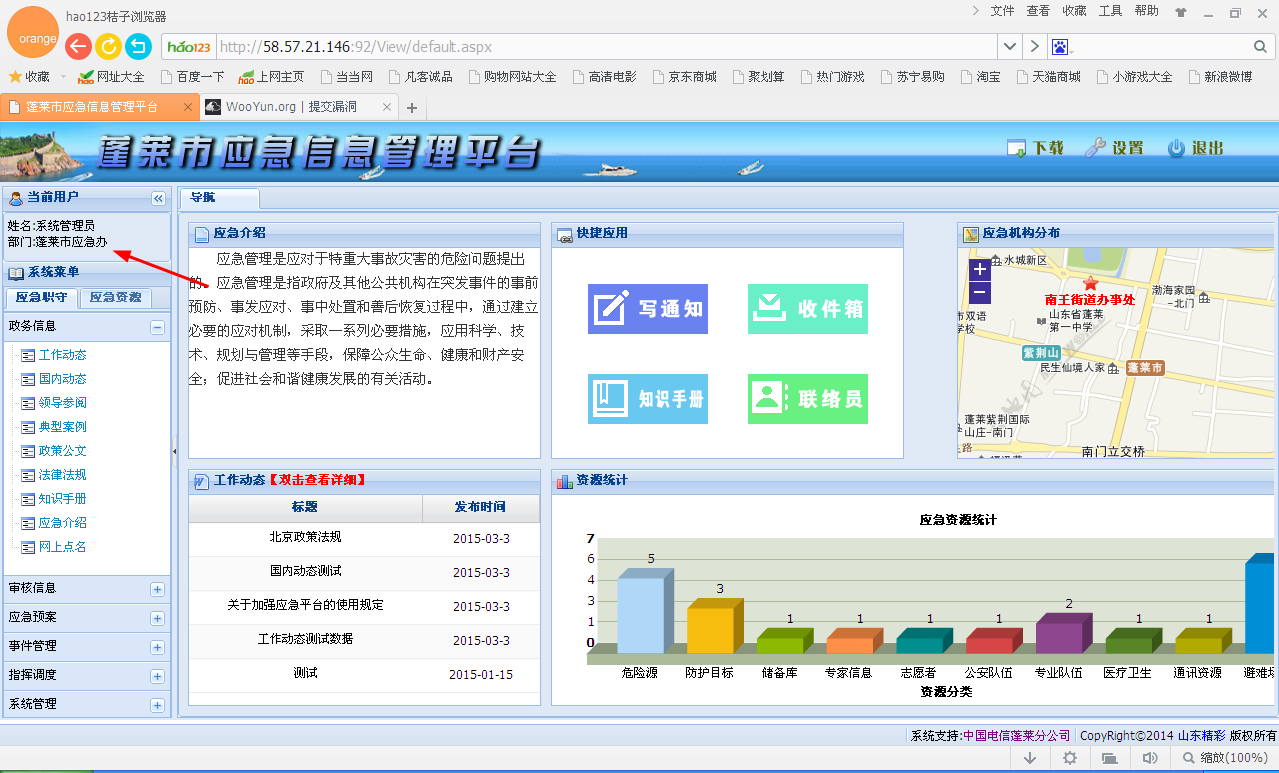Open the 法律法规 menu link
Screen dimensions: 1279x773
pyautogui.click(x=62, y=475)
